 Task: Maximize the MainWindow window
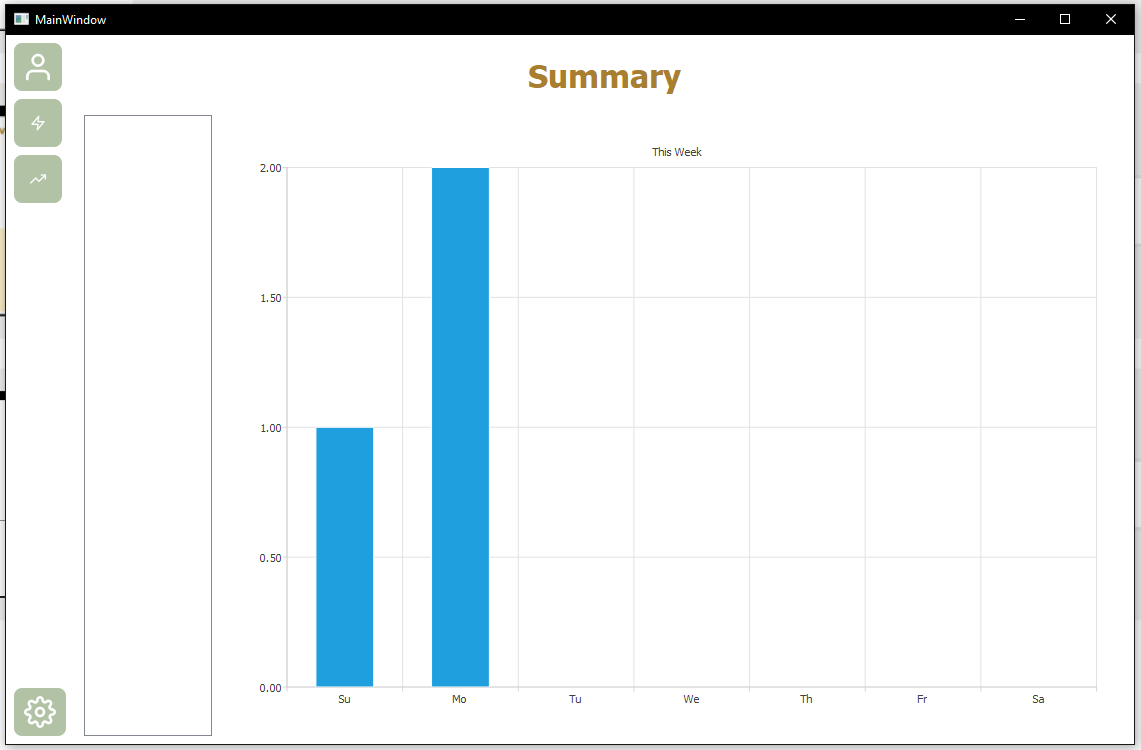click(1065, 20)
